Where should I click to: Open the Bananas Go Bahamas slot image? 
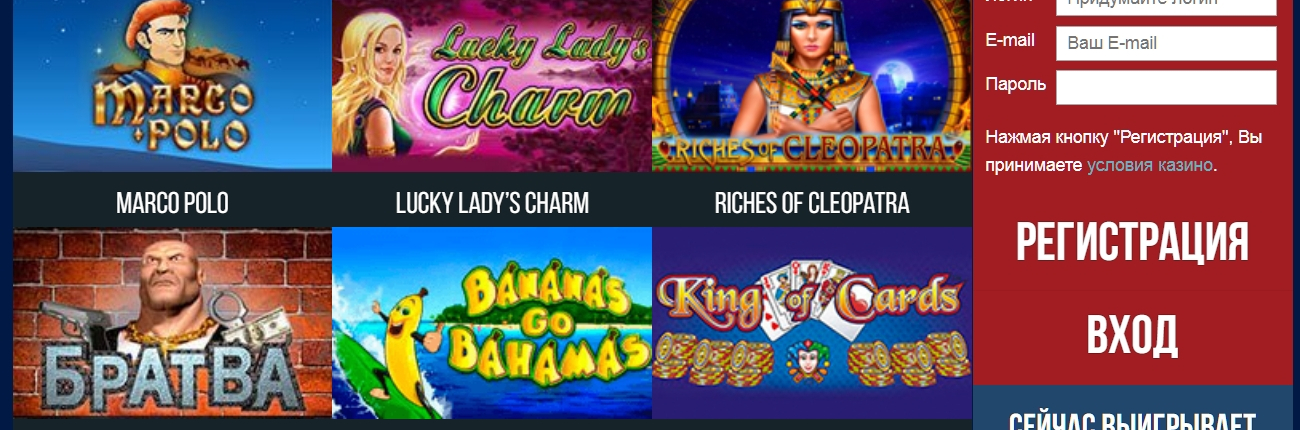[x=492, y=323]
